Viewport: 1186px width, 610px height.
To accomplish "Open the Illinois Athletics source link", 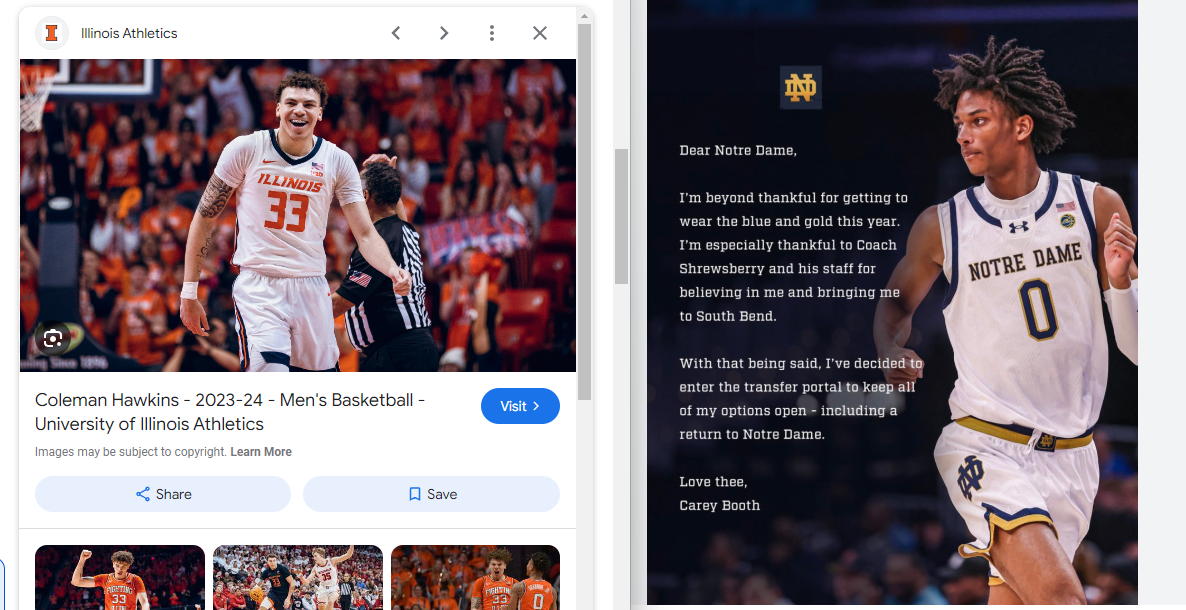I will click(129, 33).
